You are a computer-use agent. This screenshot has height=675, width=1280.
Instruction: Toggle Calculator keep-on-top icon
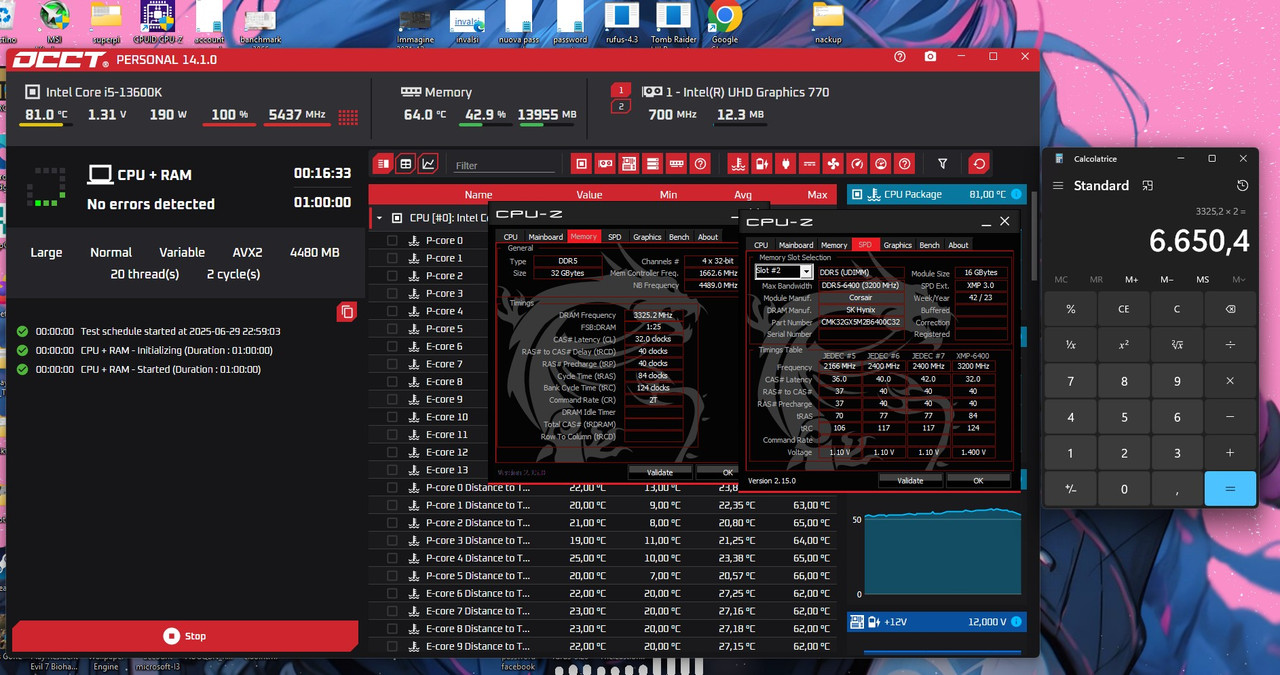pyautogui.click(x=1148, y=186)
